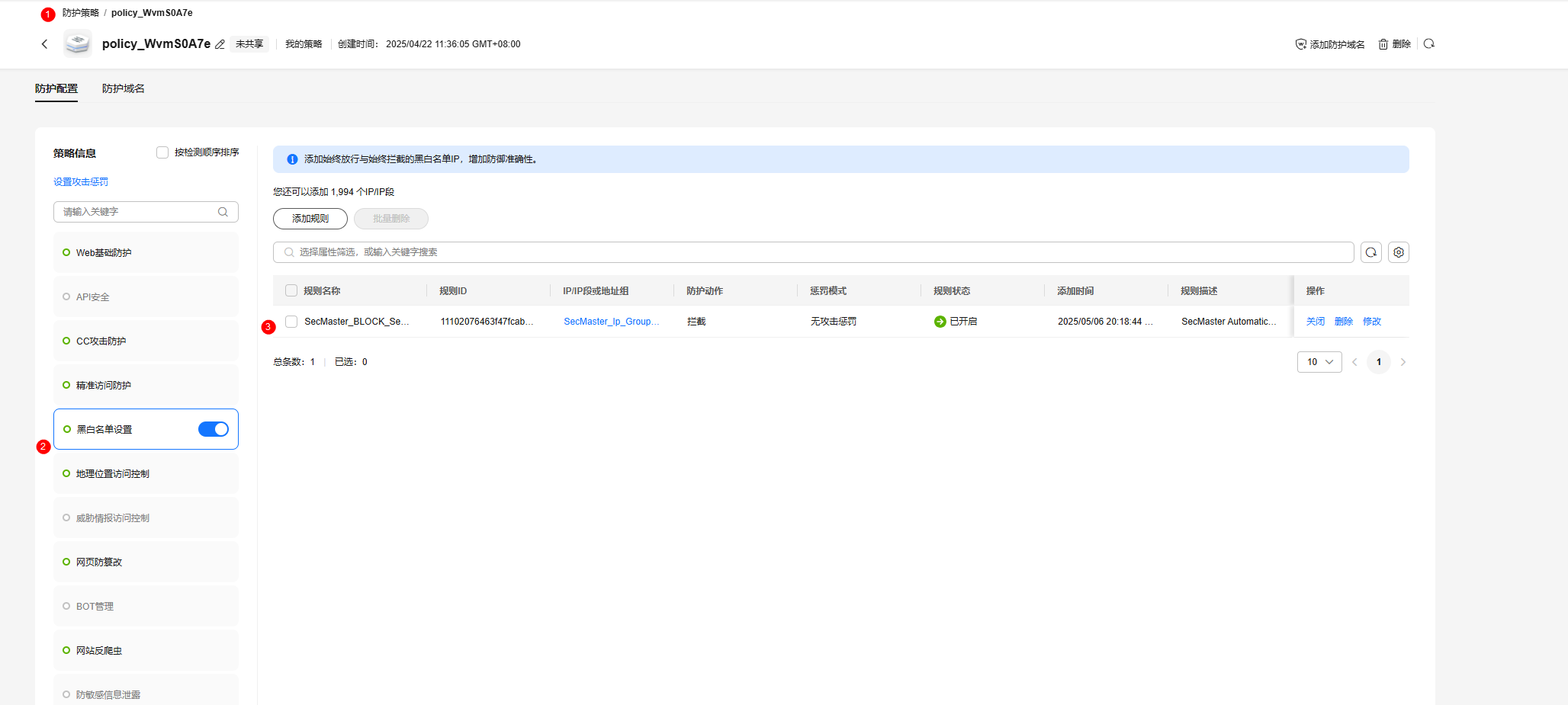The width and height of the screenshot is (1568, 705).
Task: Click the pencil icon to rename policy_WvmS0A7e
Action: coord(220,44)
